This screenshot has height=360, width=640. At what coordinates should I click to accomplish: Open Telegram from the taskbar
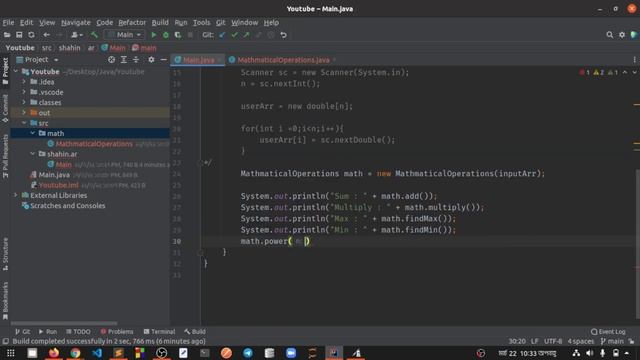click(248, 353)
